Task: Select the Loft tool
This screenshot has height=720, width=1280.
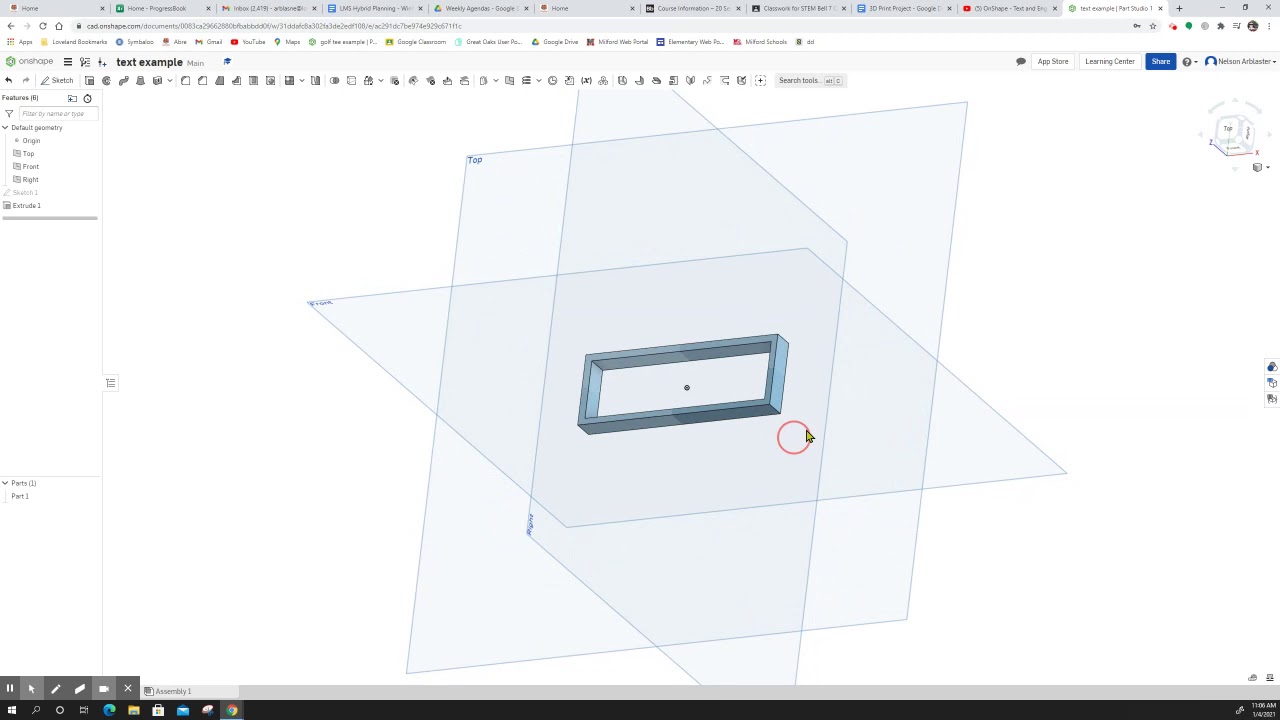Action: coord(141,80)
